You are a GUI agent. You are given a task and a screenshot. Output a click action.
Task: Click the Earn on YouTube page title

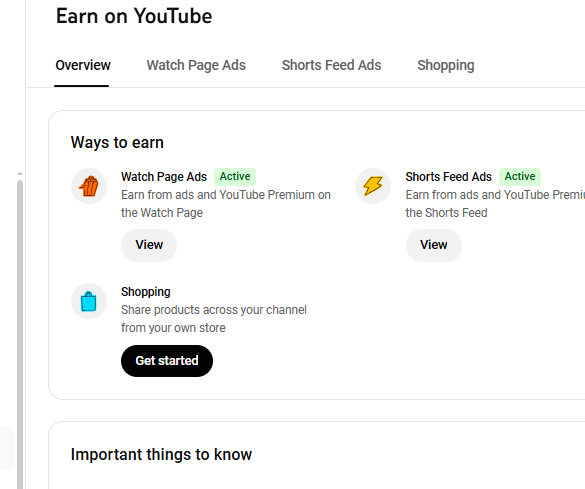tap(134, 16)
